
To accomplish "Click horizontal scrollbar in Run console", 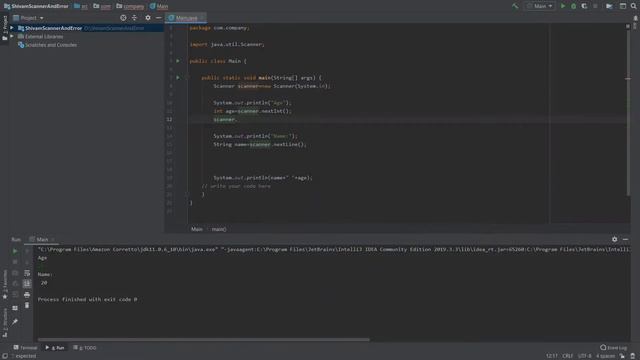I will (203, 339).
